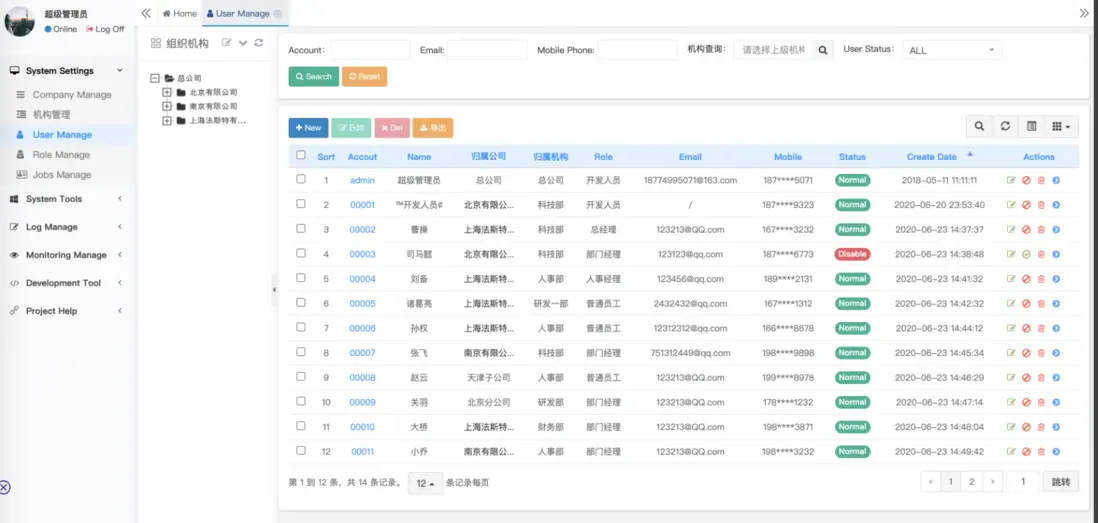Select the checkbox for row 5 刘备
This screenshot has width=1098, height=523.
point(301,278)
